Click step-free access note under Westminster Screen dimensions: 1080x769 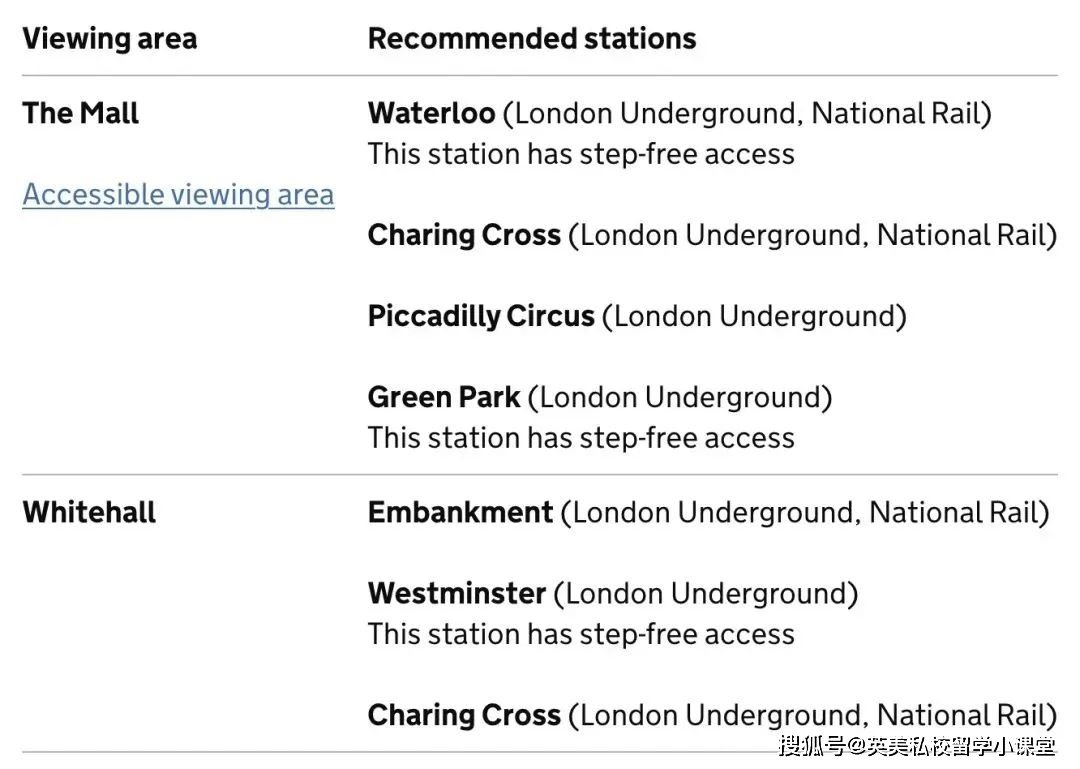click(x=581, y=634)
